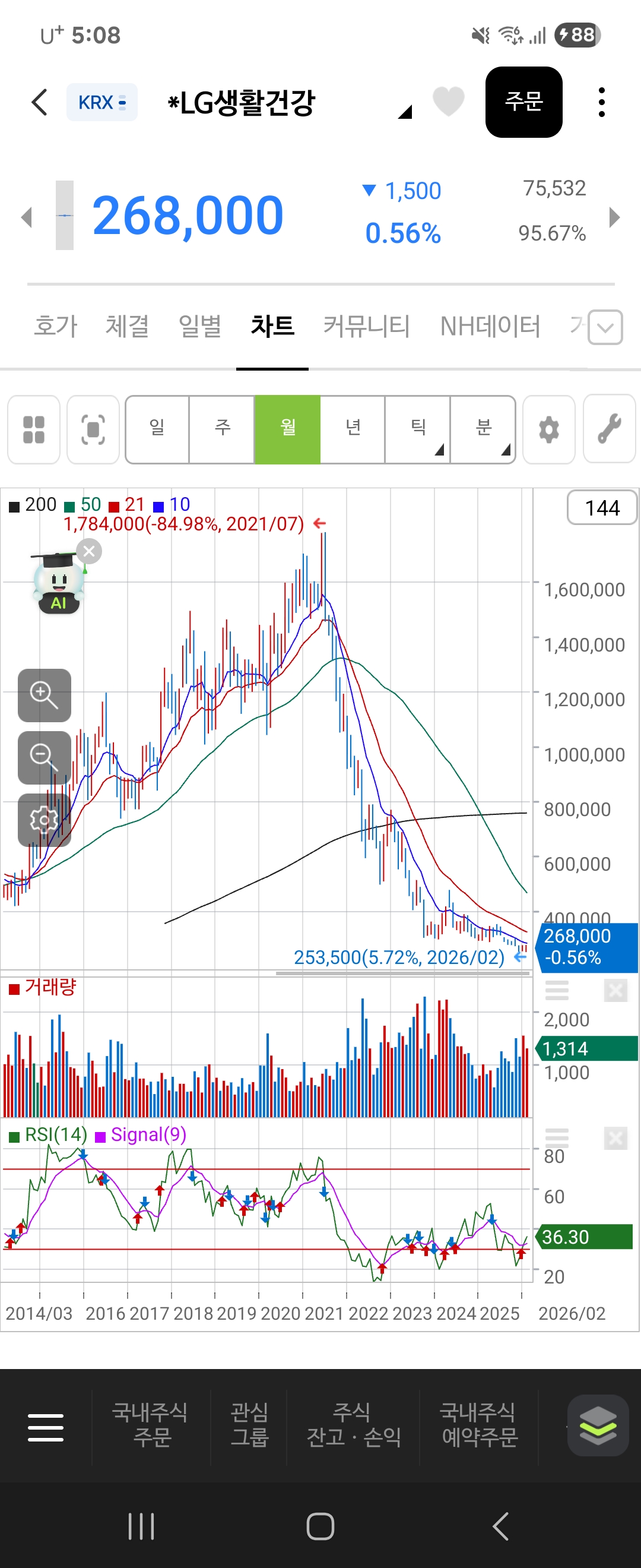Open the wrench chart tools
The image size is (641, 1568).
(x=609, y=429)
